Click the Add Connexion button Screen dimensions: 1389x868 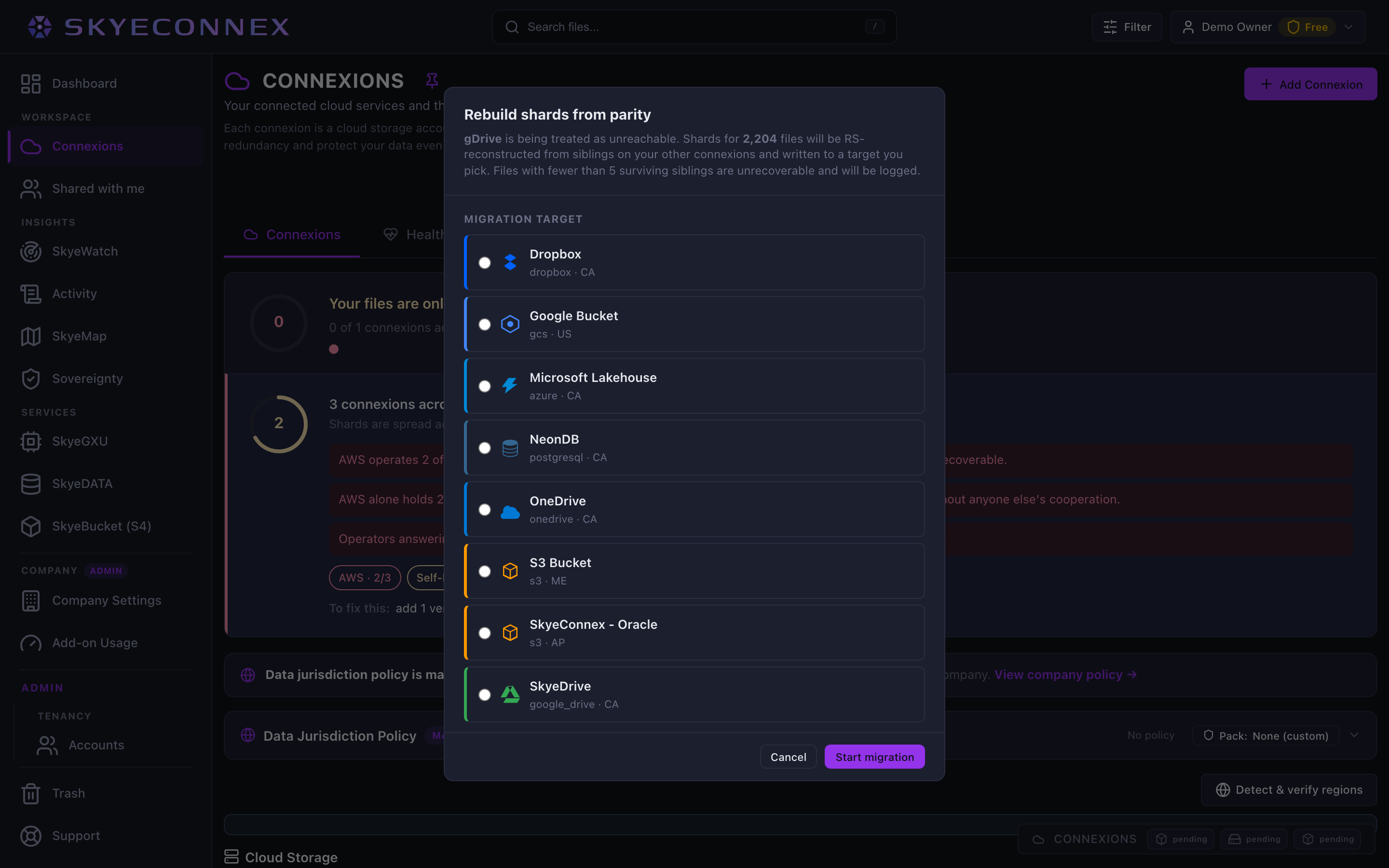pyautogui.click(x=1310, y=84)
